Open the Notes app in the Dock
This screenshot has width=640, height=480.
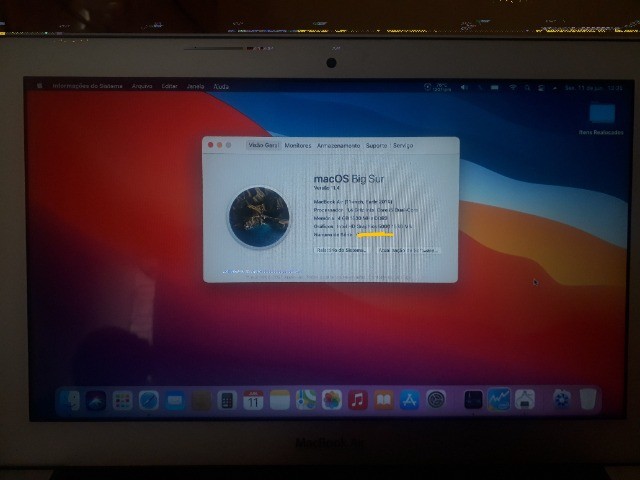pyautogui.click(x=280, y=400)
